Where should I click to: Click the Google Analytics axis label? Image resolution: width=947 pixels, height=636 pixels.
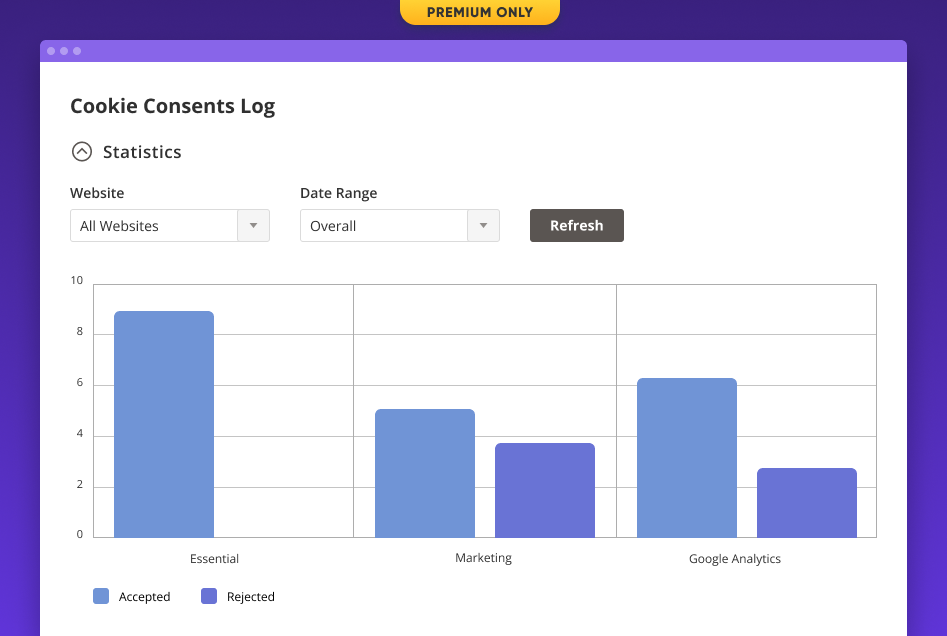coord(734,558)
